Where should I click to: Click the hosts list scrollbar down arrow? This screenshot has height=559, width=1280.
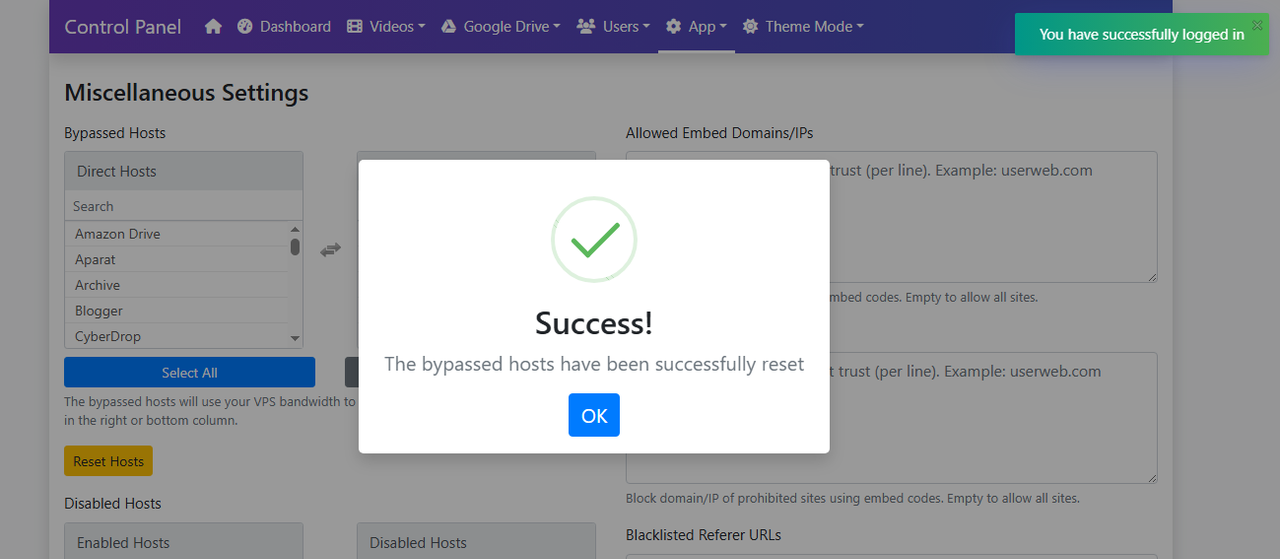[x=295, y=339]
